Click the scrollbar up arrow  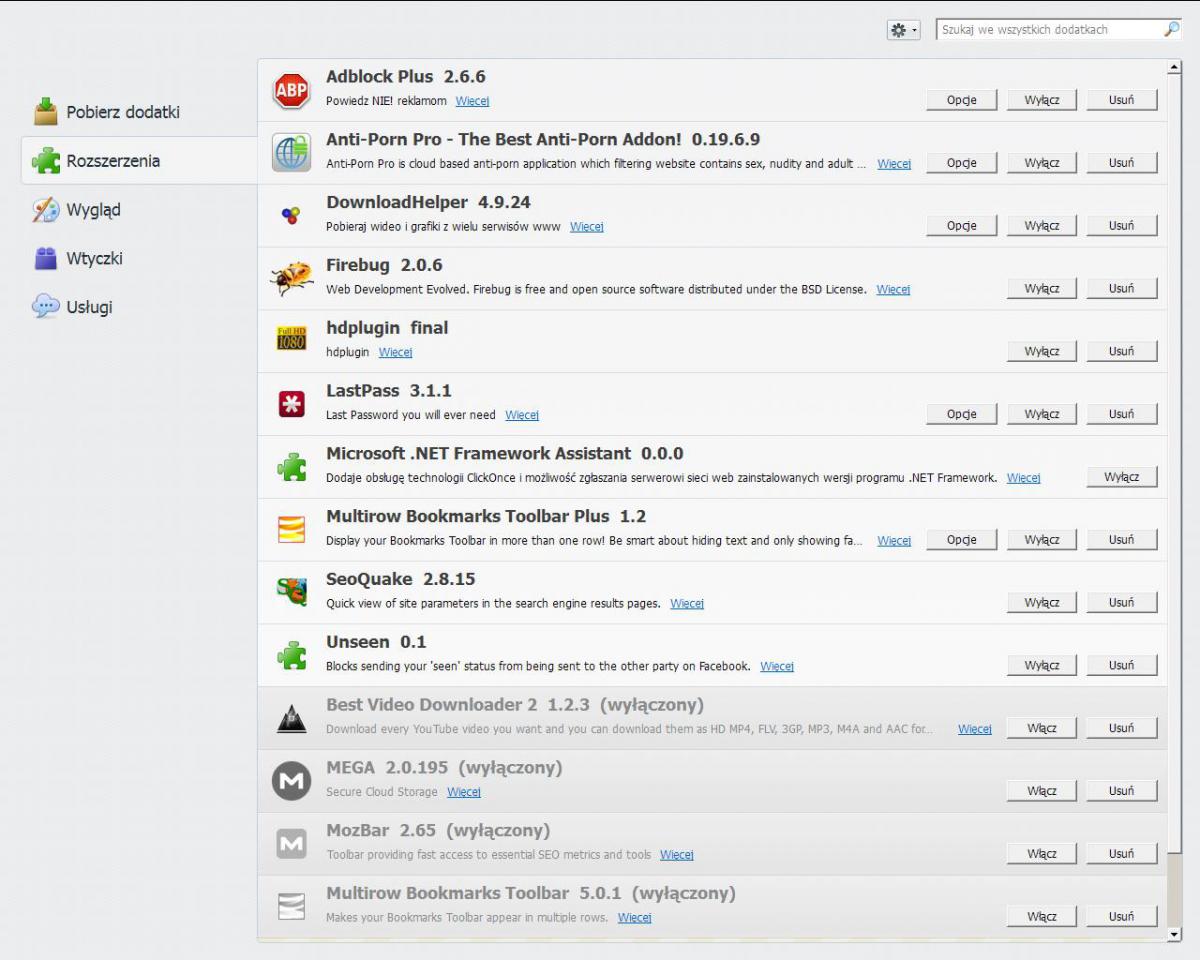point(1175,68)
